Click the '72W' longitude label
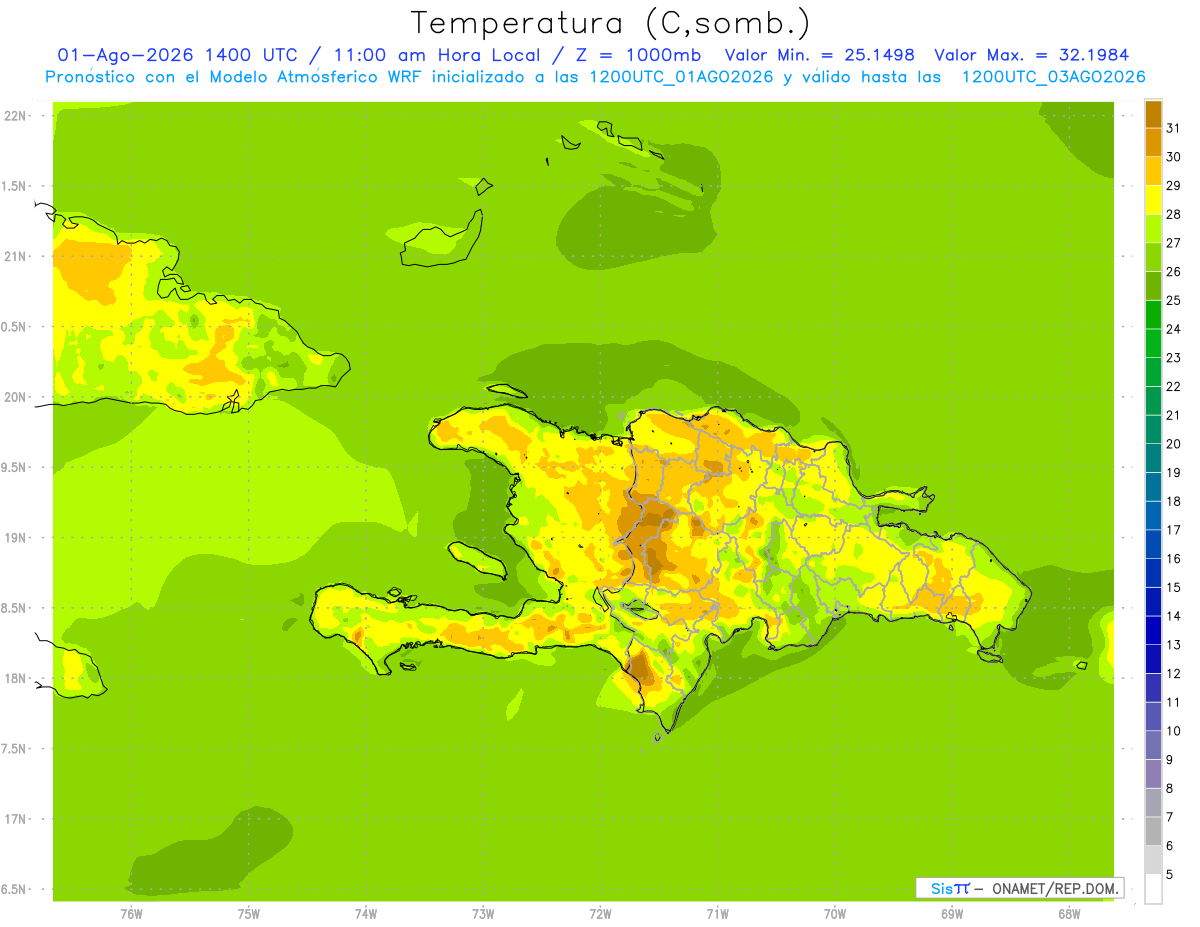This screenshot has height=927, width=1200. click(600, 913)
